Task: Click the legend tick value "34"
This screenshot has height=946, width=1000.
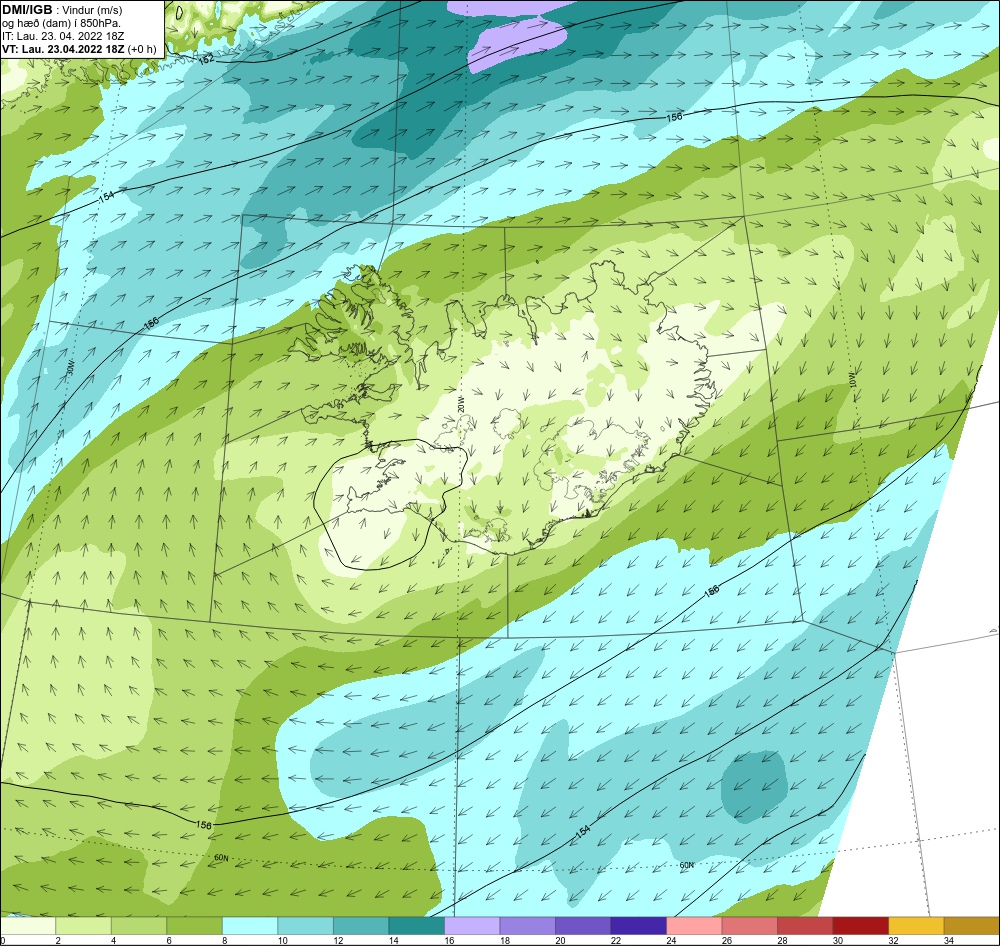Action: tap(948, 940)
